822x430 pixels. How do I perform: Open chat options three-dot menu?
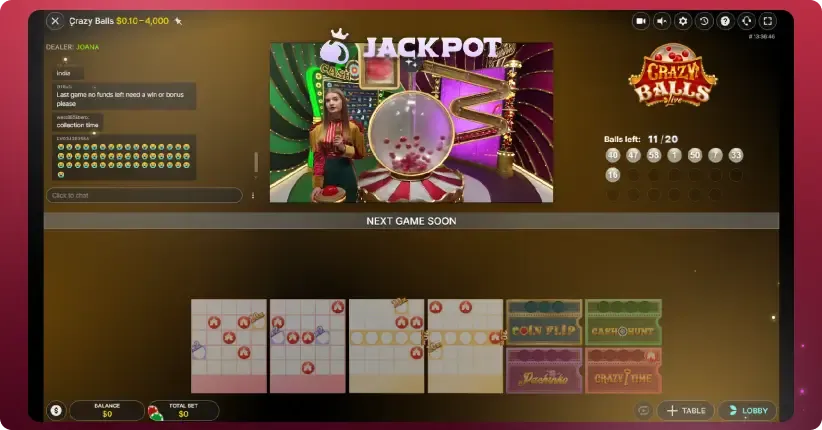[x=253, y=195]
